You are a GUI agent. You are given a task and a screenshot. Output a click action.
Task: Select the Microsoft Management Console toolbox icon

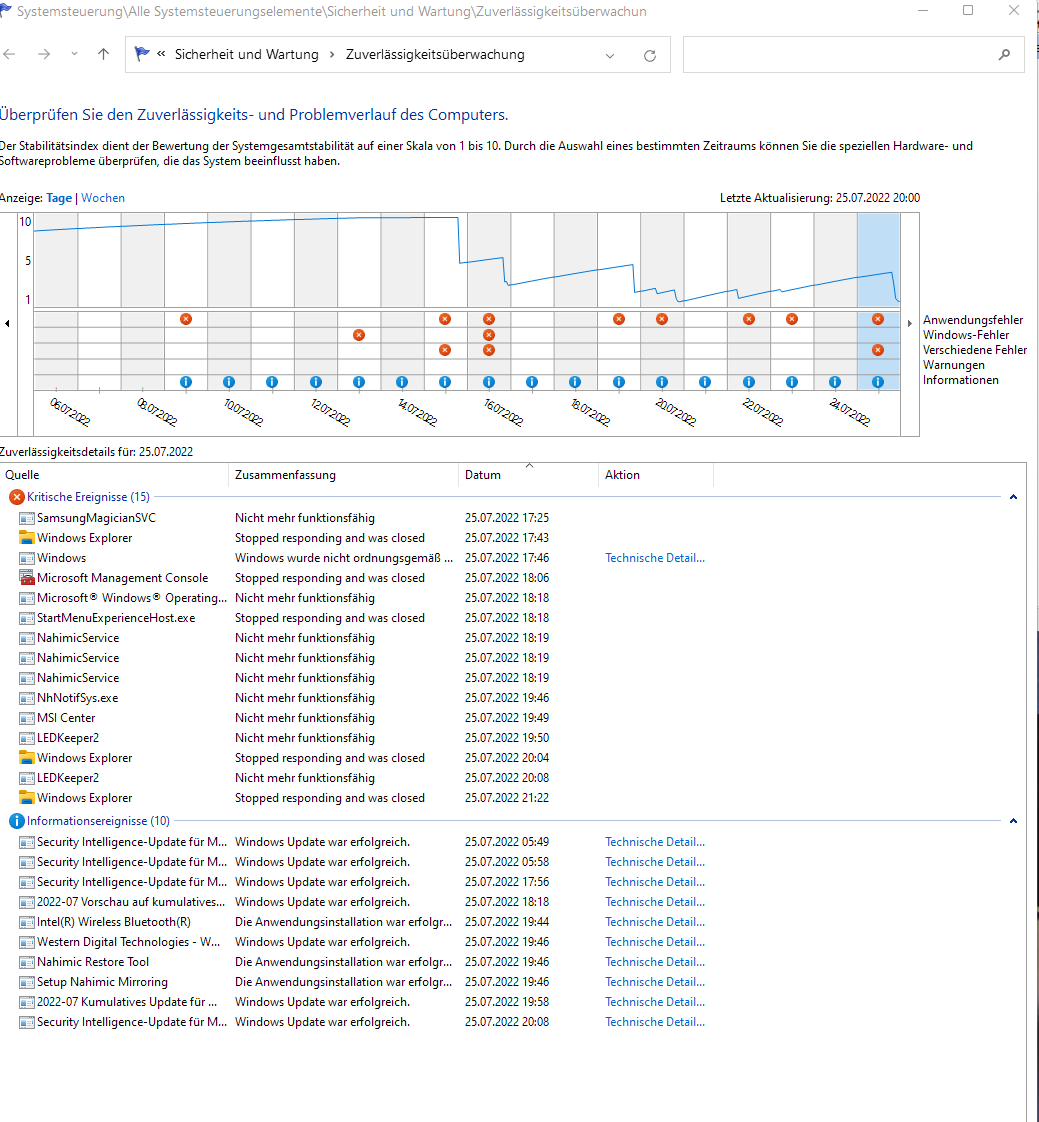click(x=26, y=578)
